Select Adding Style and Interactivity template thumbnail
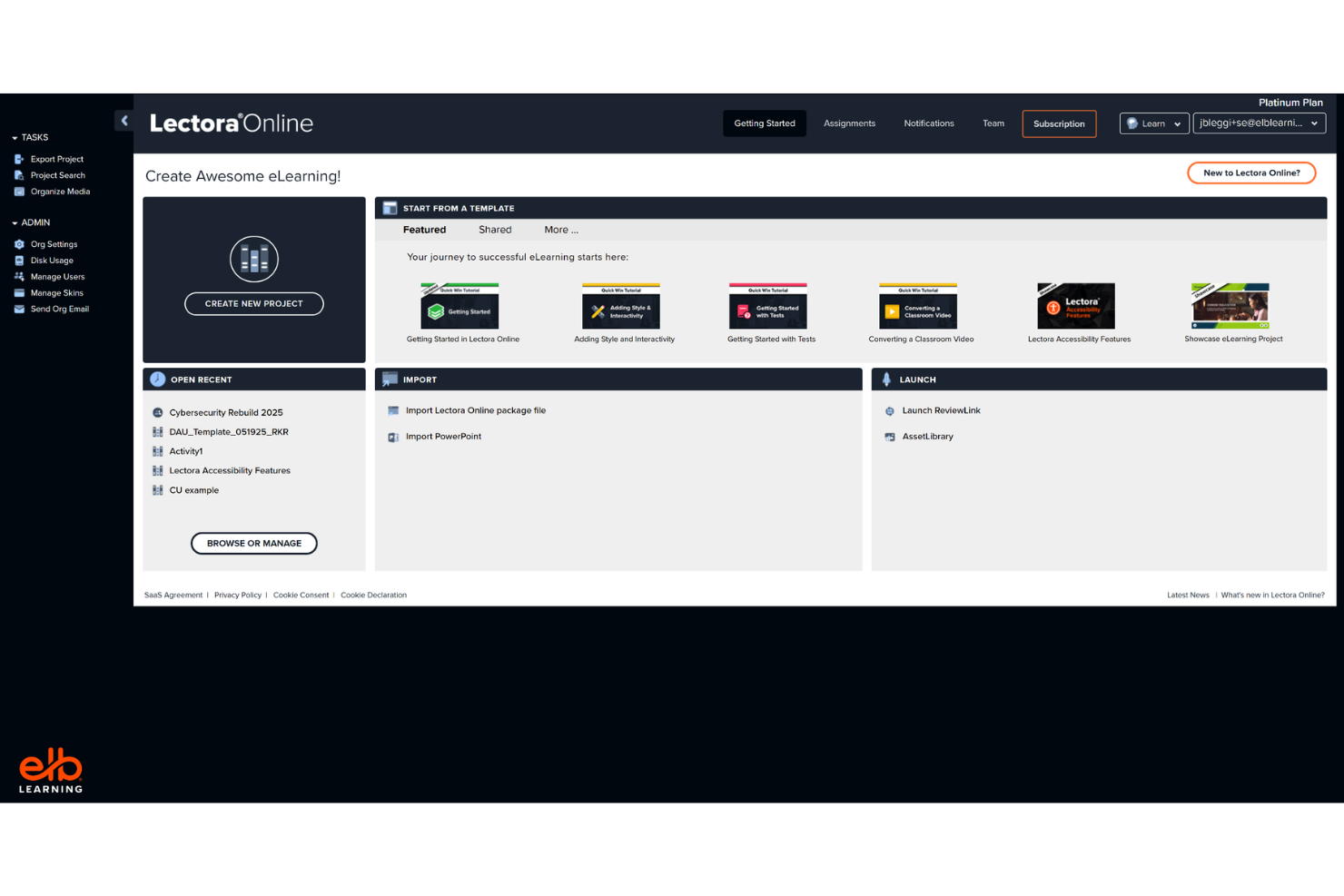1344x896 pixels. point(621,306)
